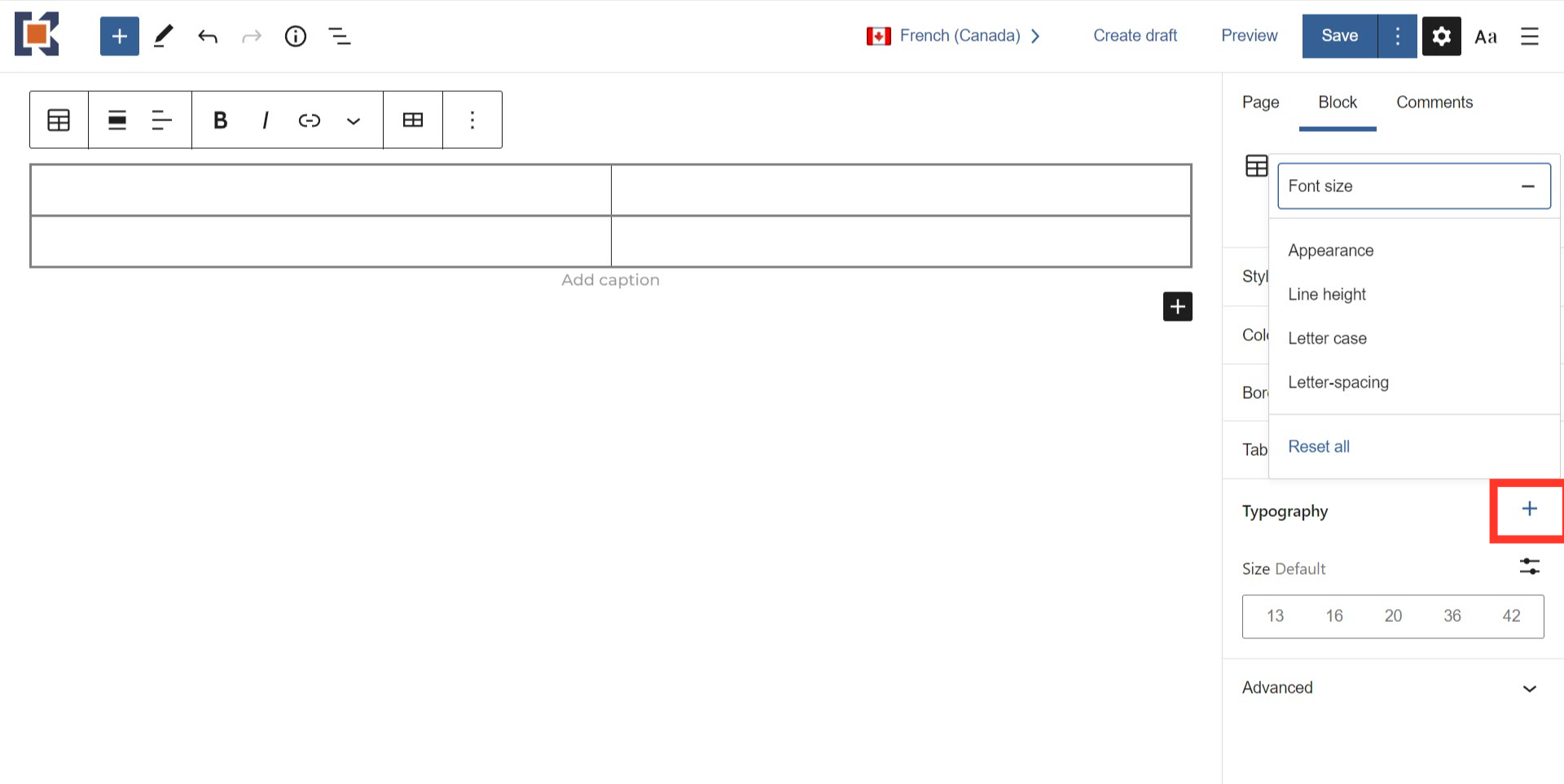The height and width of the screenshot is (784, 1564).
Task: Toggle bold formatting
Action: point(220,120)
